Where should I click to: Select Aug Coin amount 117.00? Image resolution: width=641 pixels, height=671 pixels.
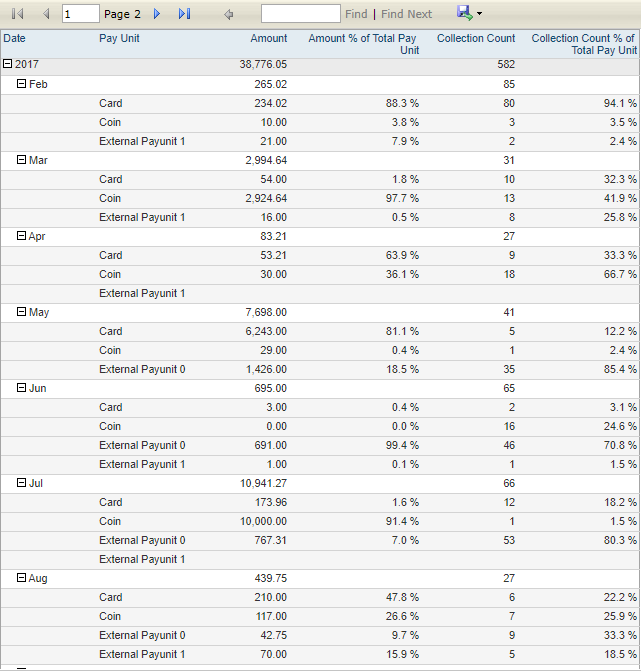click(270, 616)
